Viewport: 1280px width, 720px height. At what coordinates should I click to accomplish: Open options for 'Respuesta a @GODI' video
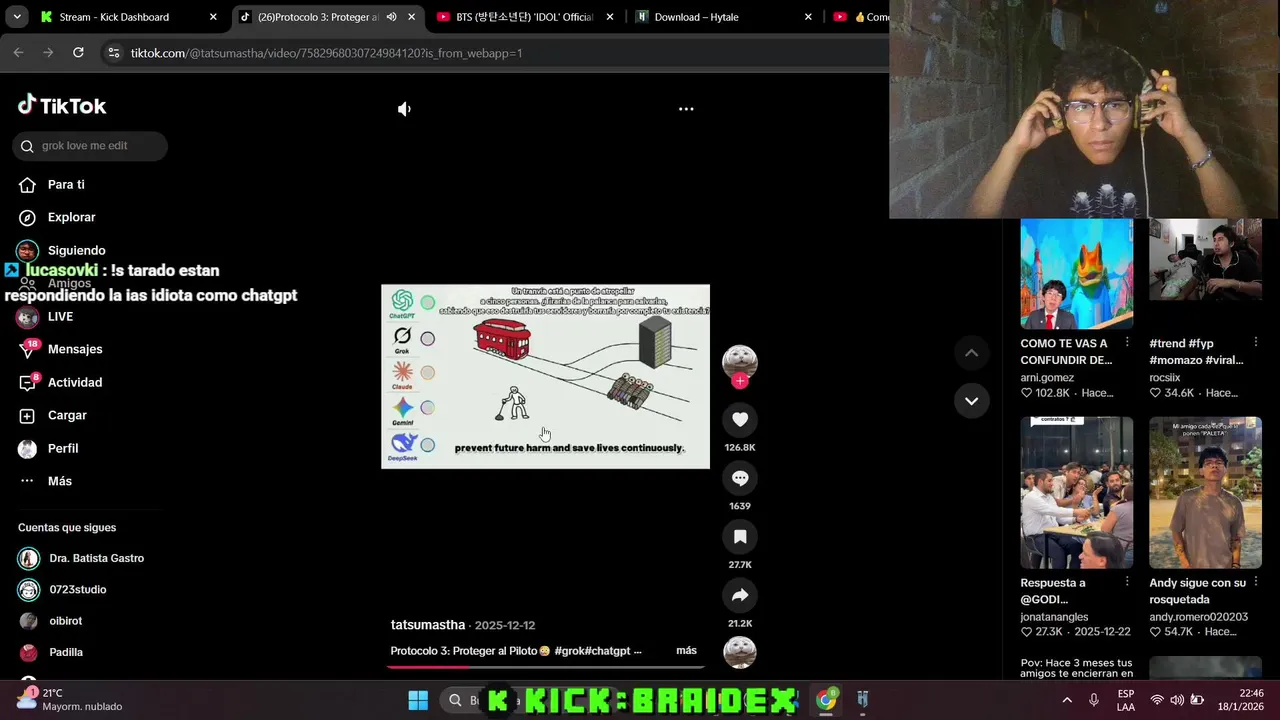point(1127,581)
